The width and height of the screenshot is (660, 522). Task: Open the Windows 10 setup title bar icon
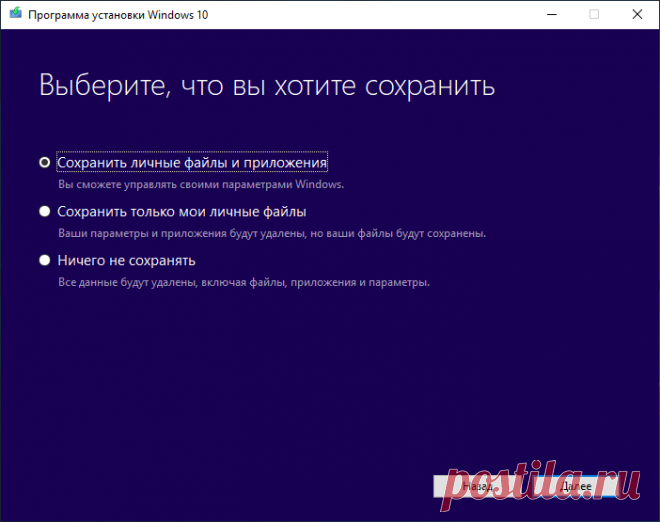pos(16,13)
